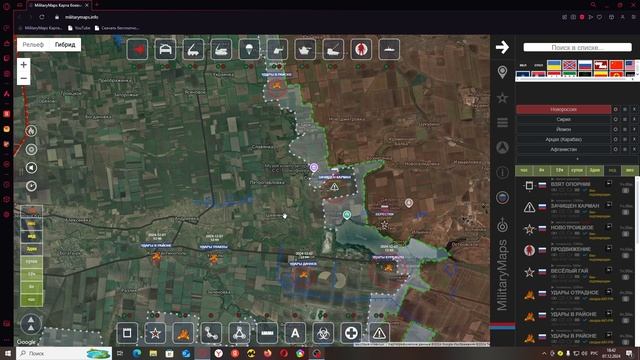Select the red infantry soldier icon
Image resolution: width=640 pixels, height=360 pixels.
click(x=361, y=49)
